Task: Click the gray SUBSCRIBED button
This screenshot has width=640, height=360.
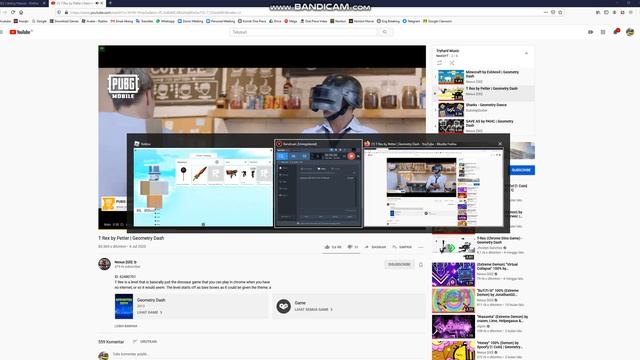Action: point(399,264)
